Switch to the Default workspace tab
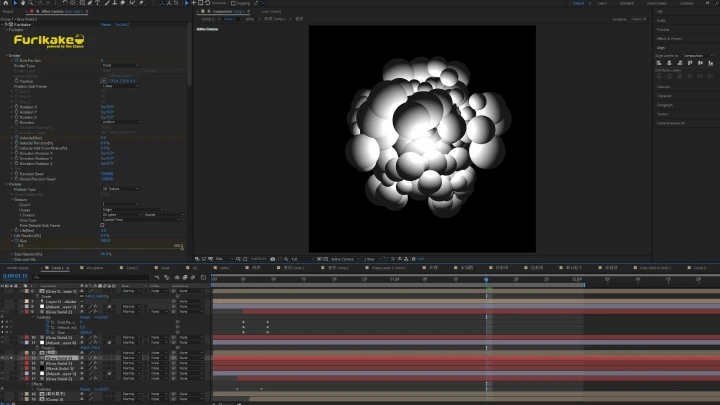The height and width of the screenshot is (405, 720). point(578,3)
